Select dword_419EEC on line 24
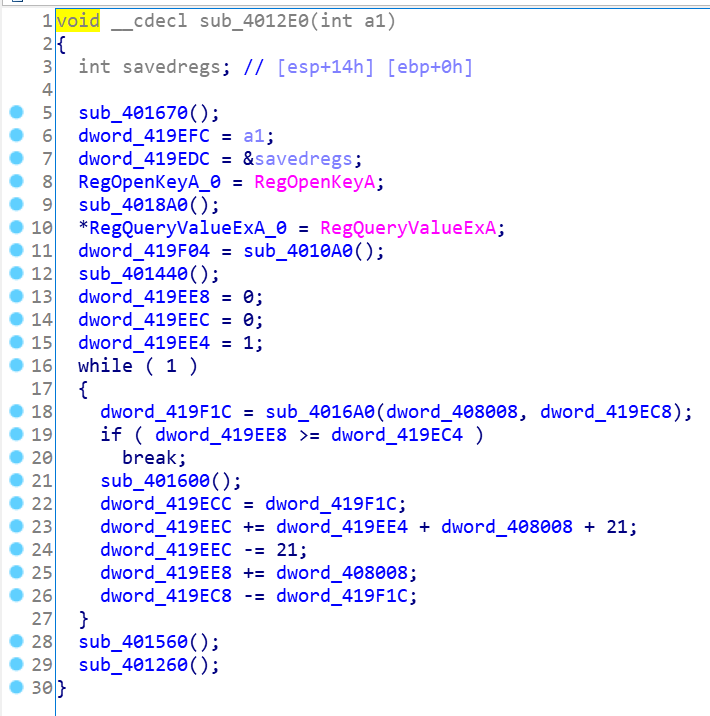The height and width of the screenshot is (716, 710). (166, 550)
